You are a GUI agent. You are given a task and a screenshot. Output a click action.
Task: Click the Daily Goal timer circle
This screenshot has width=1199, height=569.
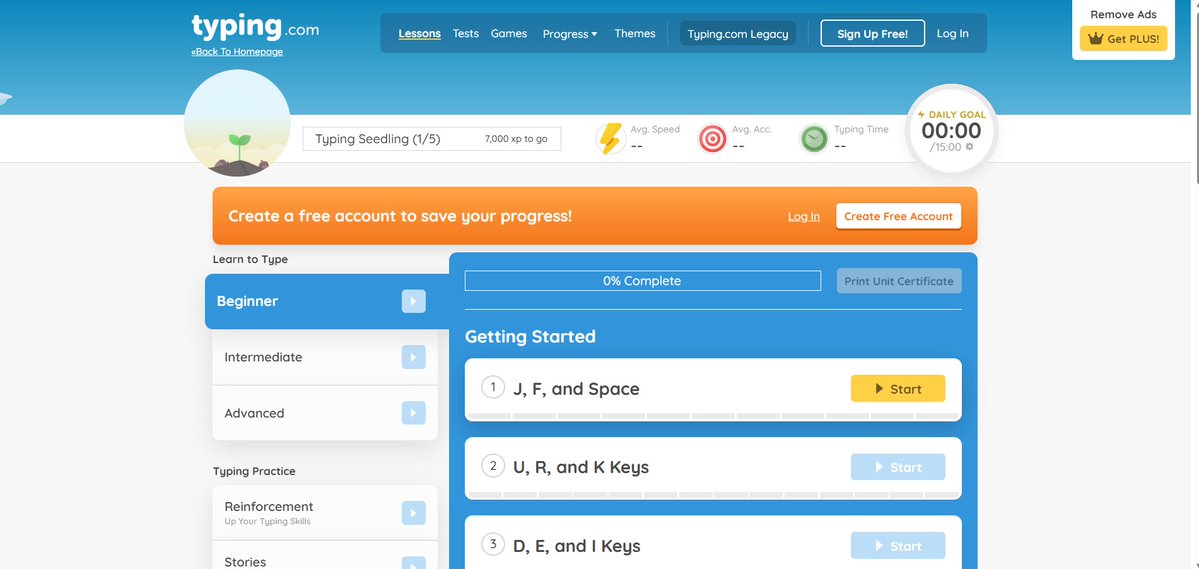click(x=951, y=130)
